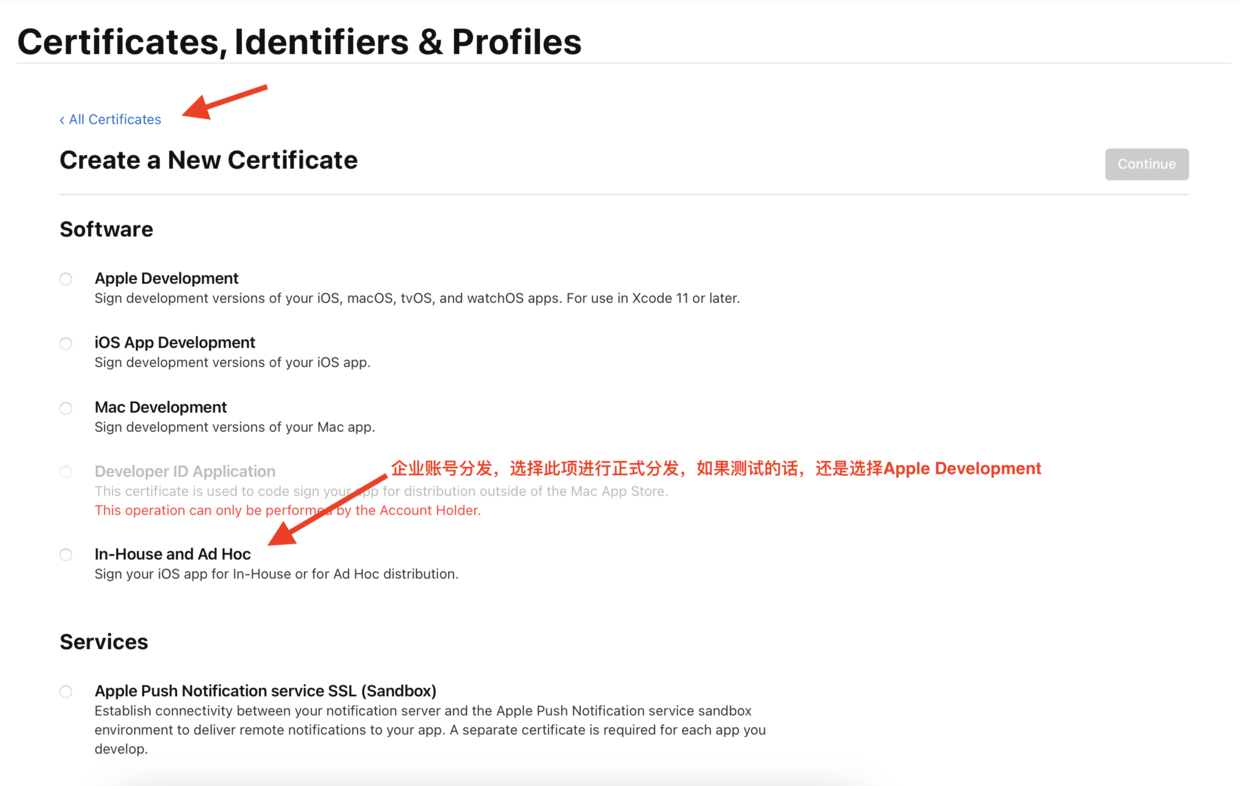
Task: Click the Certificates, Identifiers & Profiles page title
Action: click(x=299, y=41)
